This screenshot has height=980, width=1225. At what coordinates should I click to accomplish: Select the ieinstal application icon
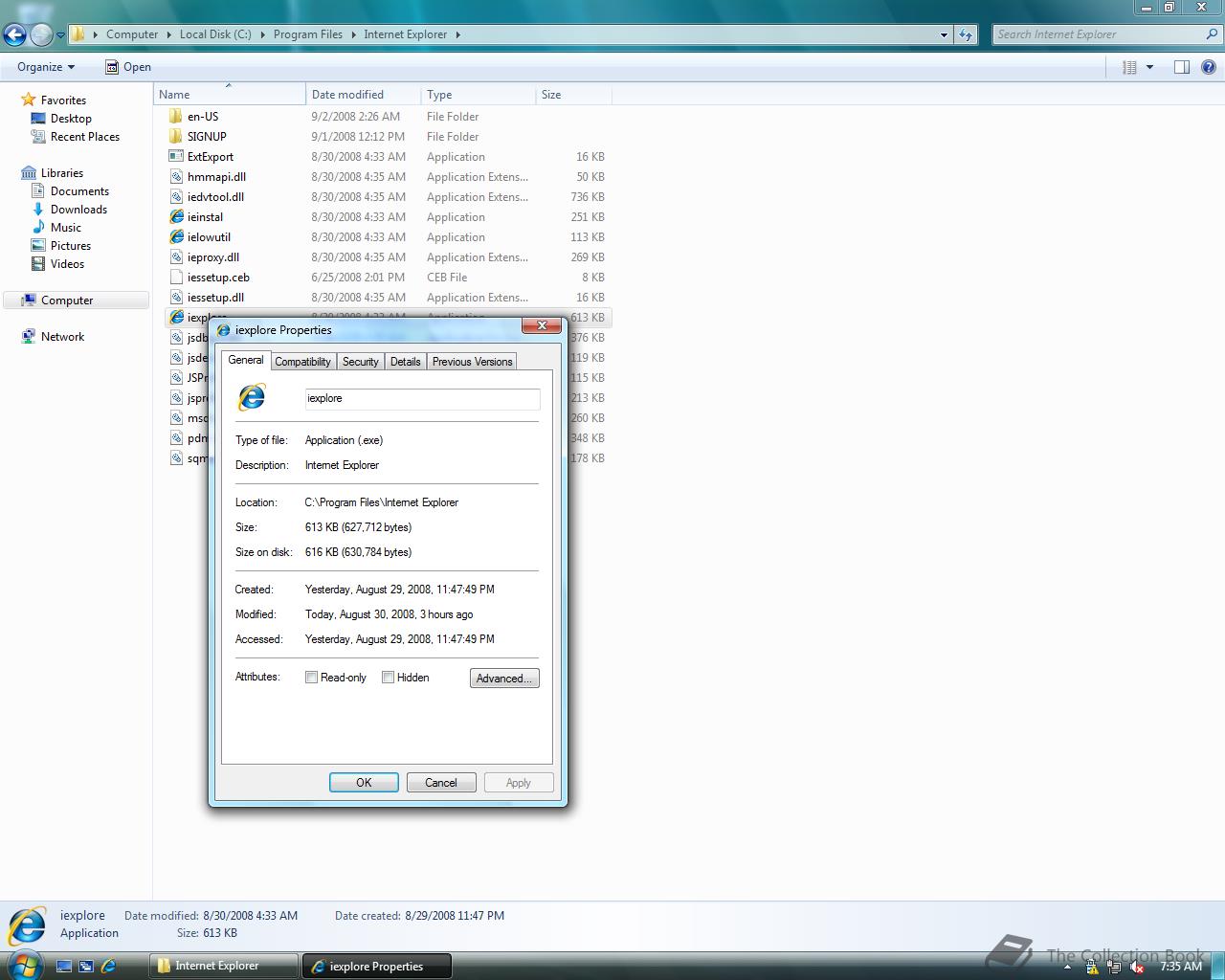[176, 217]
